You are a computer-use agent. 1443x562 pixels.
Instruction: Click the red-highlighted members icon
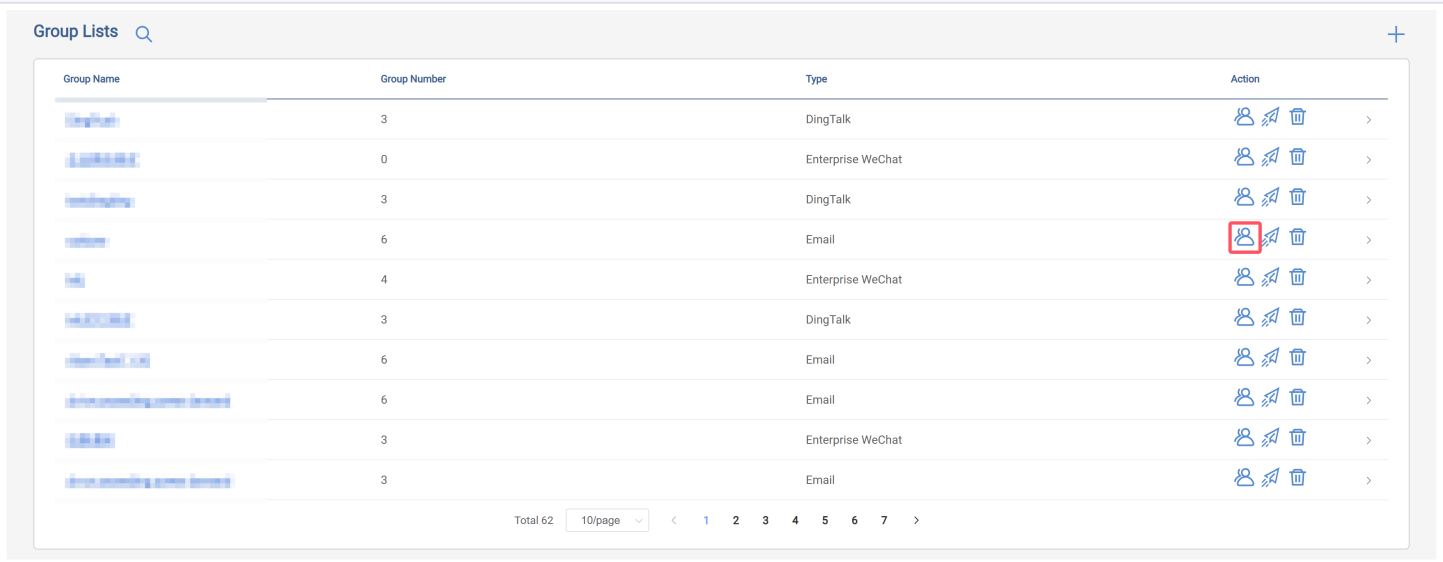pyautogui.click(x=1244, y=237)
